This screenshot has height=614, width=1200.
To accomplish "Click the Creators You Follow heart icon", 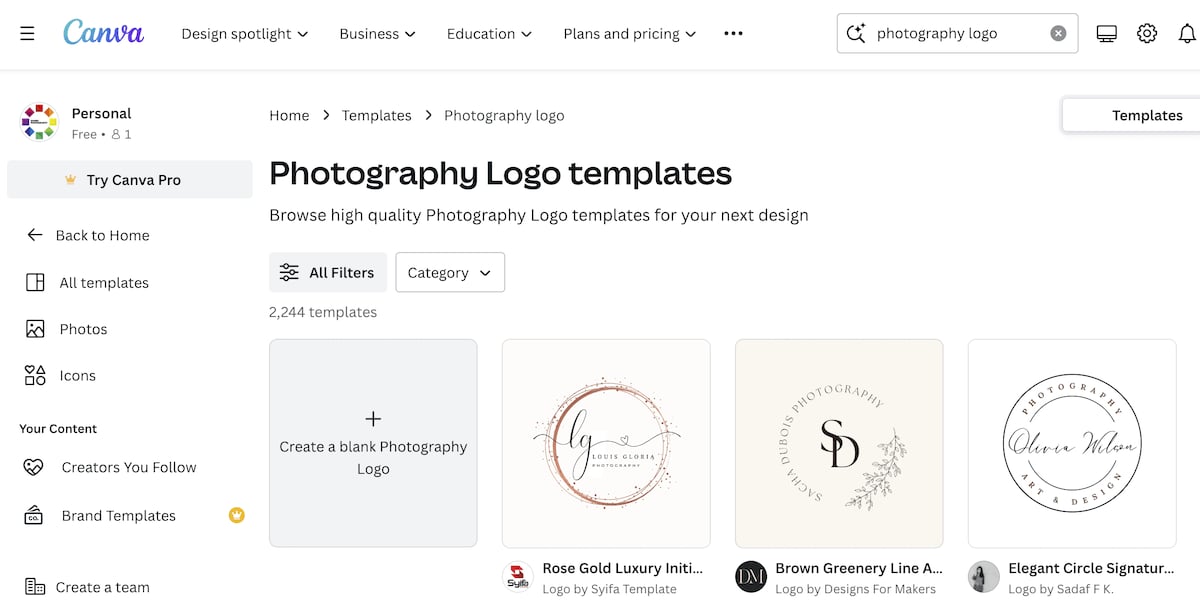I will pyautogui.click(x=33, y=467).
